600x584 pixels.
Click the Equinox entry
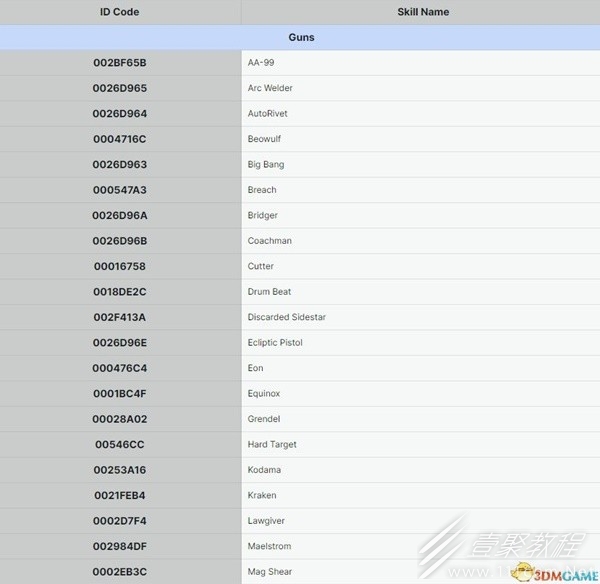264,393
